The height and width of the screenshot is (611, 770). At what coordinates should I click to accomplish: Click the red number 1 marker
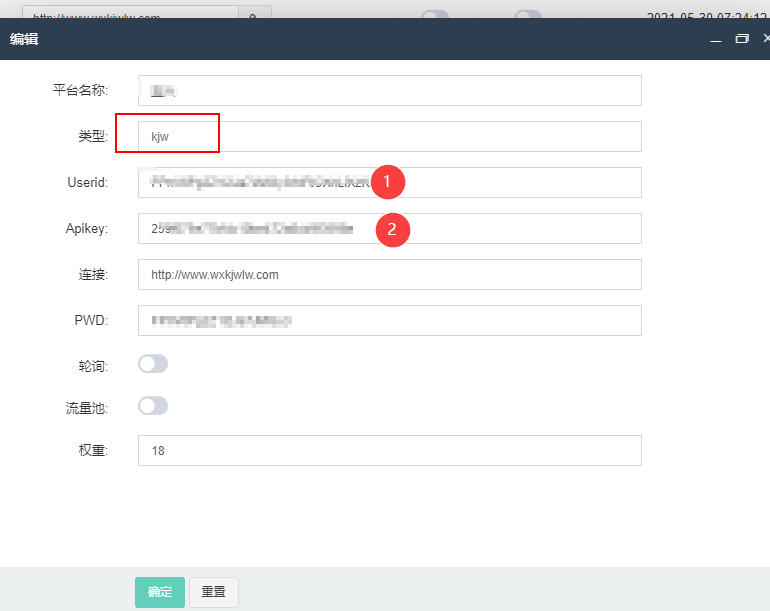click(387, 182)
